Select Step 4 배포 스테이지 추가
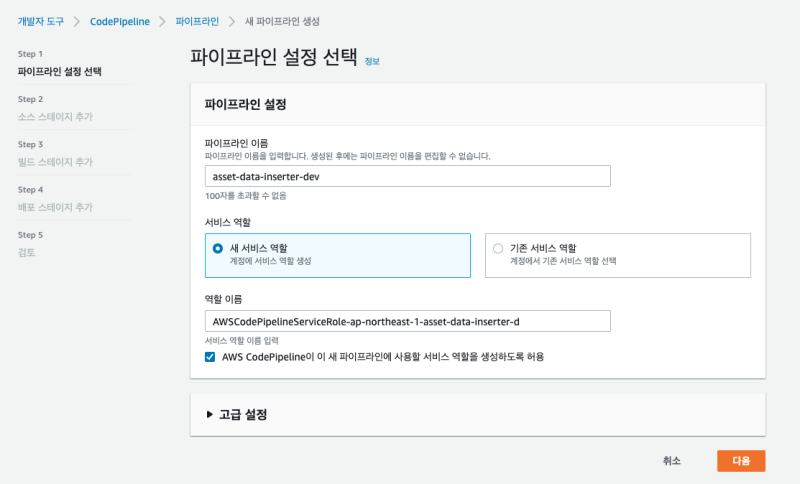The image size is (800, 484). coord(55,207)
